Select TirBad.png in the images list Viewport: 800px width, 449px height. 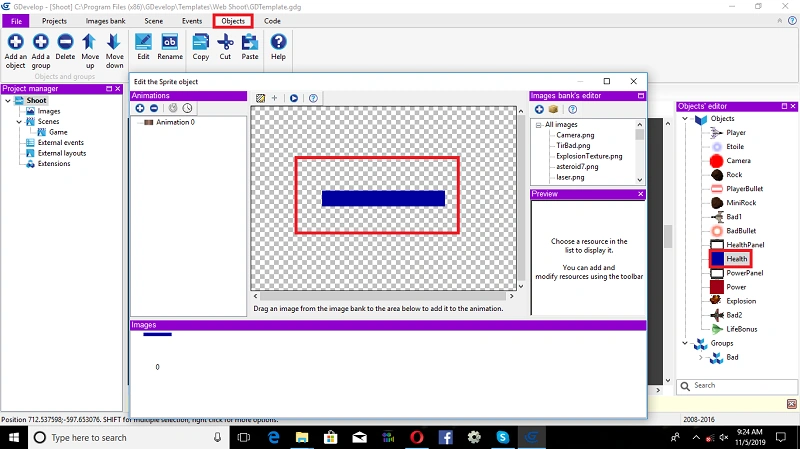click(573, 145)
